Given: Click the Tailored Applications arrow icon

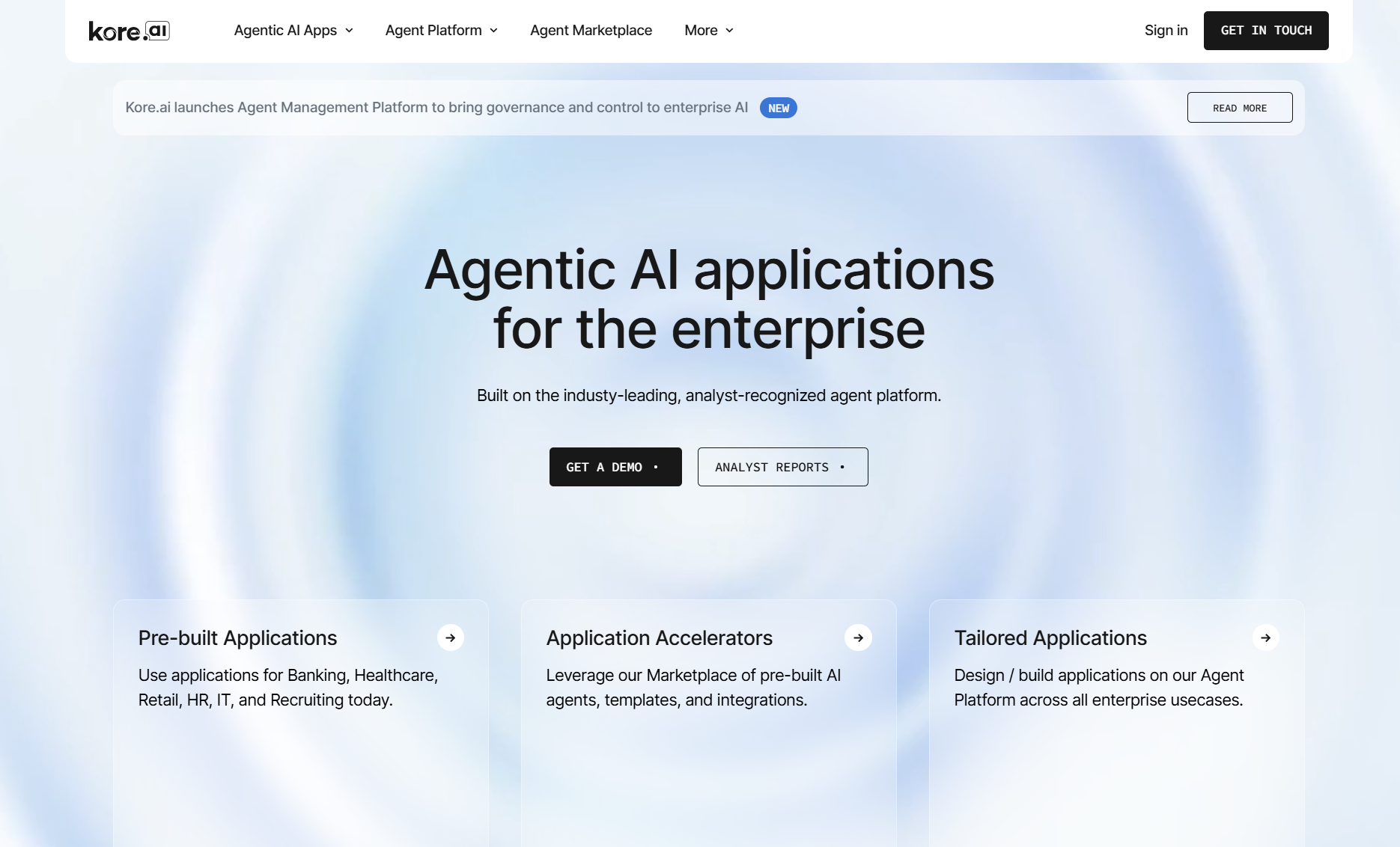Looking at the screenshot, I should [1265, 637].
